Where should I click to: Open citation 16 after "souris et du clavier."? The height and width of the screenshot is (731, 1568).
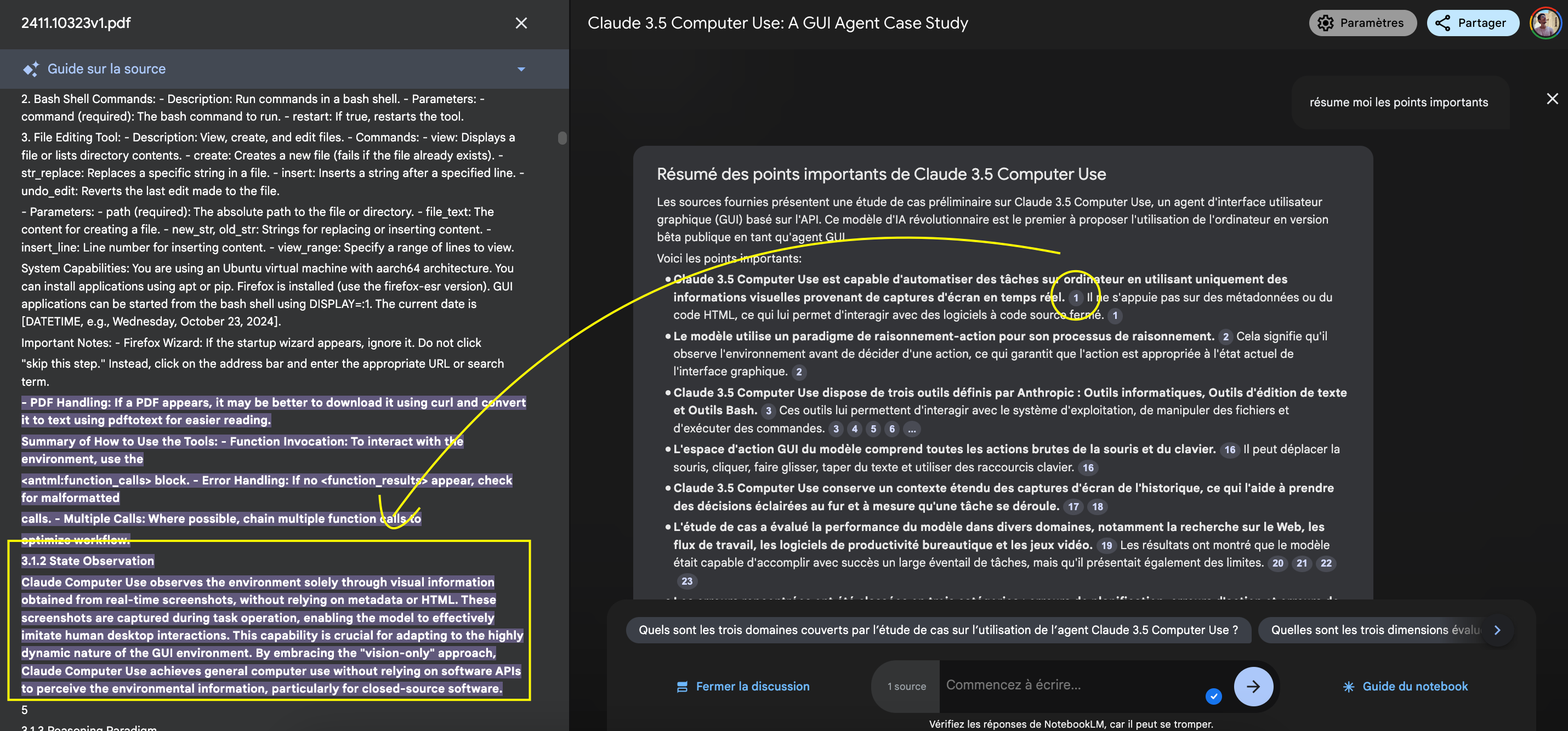point(1230,450)
